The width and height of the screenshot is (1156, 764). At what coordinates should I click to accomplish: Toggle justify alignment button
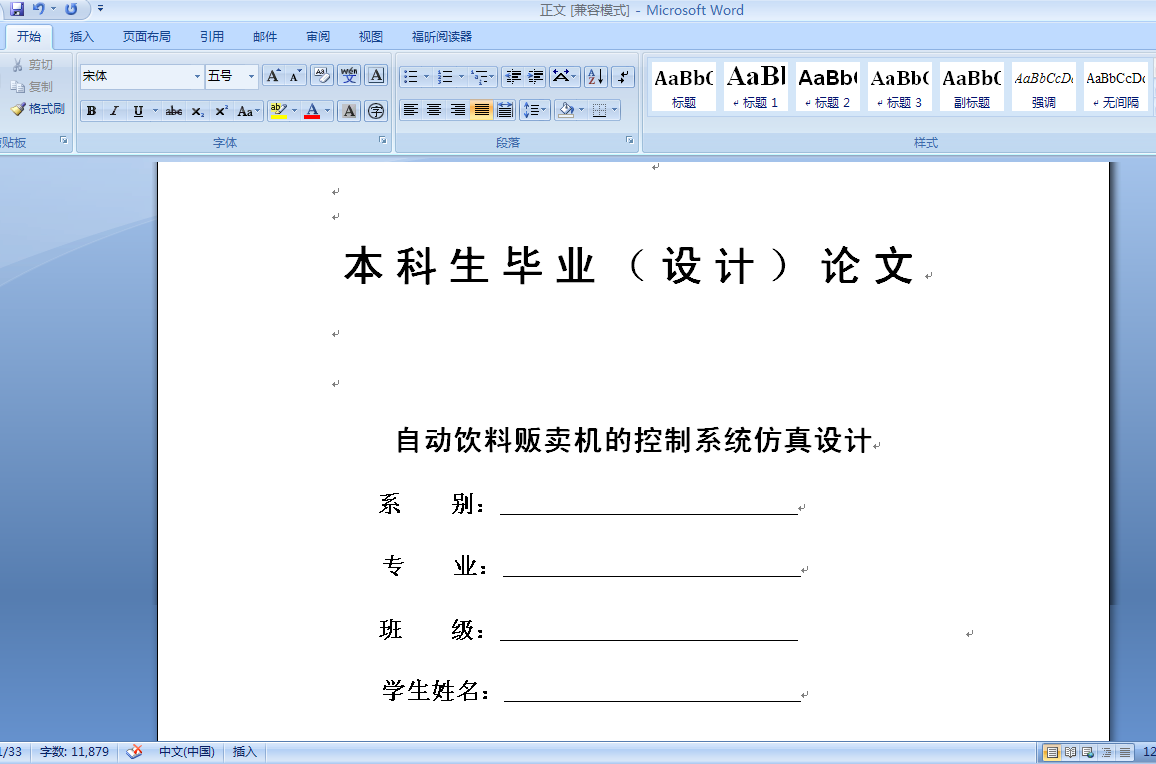481,111
